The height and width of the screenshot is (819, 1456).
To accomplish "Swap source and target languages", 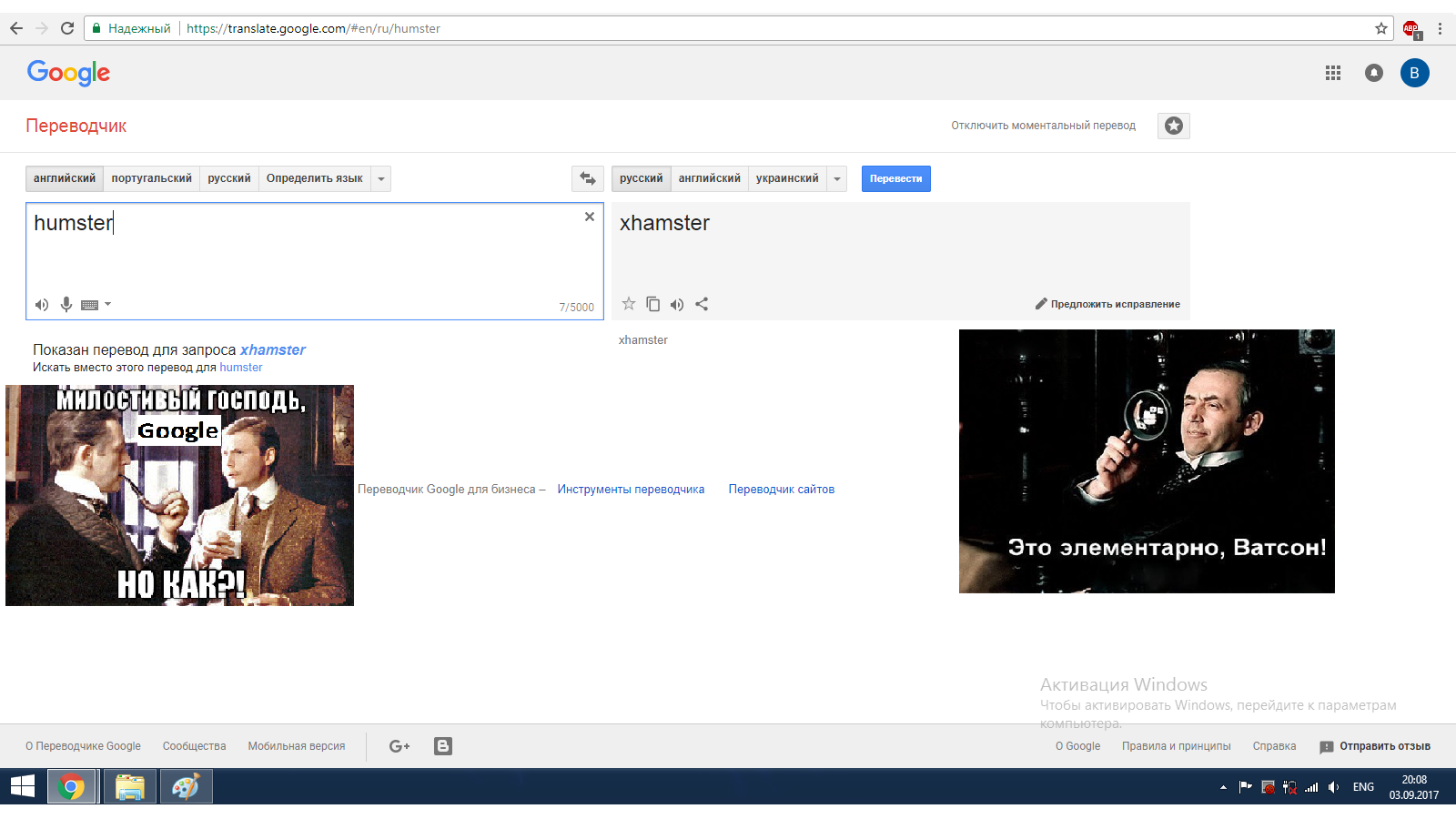I will (588, 178).
